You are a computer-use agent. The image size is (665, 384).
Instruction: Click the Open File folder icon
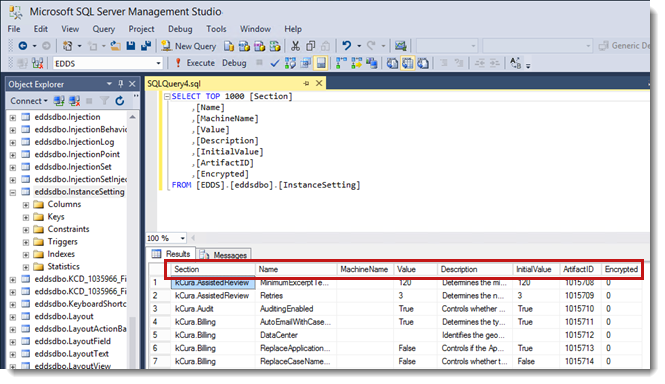[115, 46]
